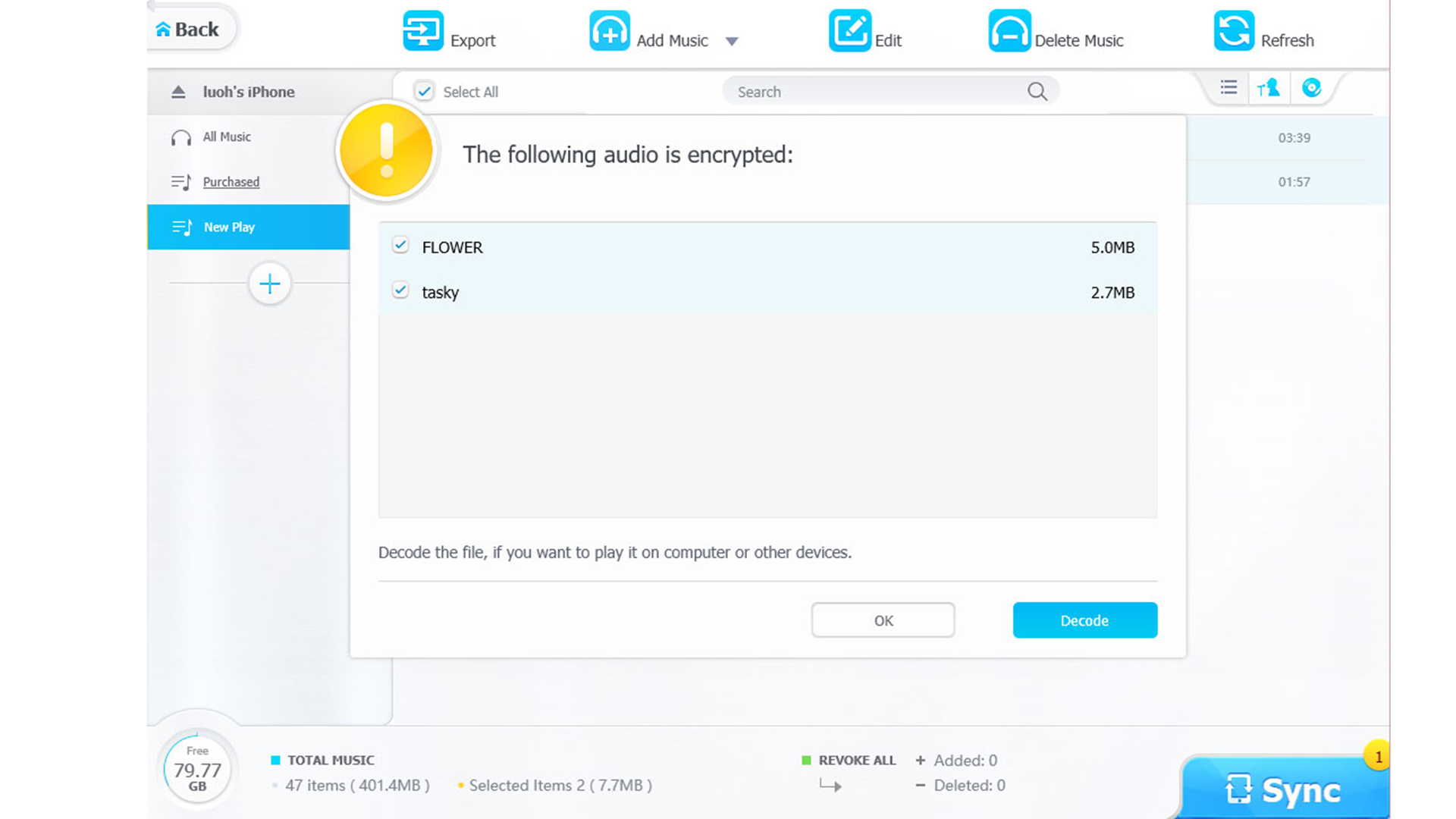Click the song row with duration 01:57
The image size is (1456, 819).
point(1288,182)
